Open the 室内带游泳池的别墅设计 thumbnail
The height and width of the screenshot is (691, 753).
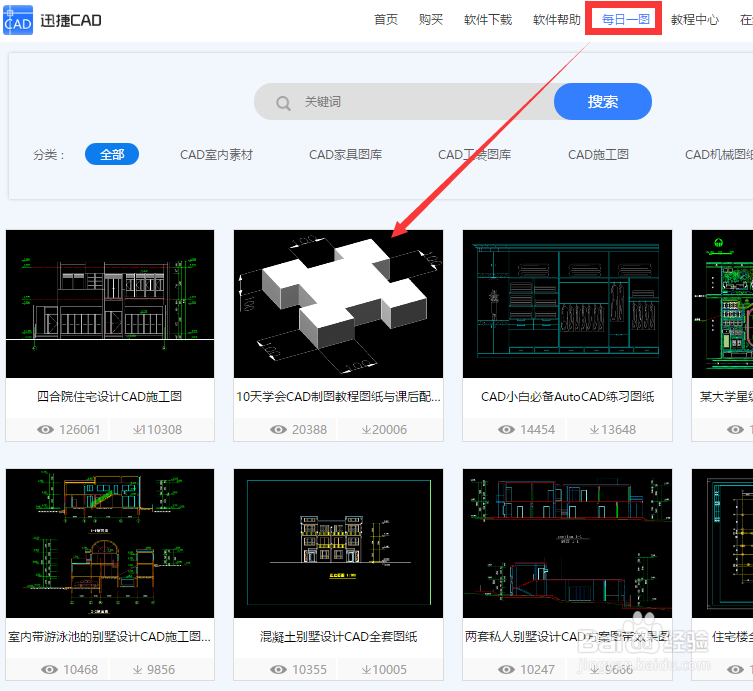[110, 544]
